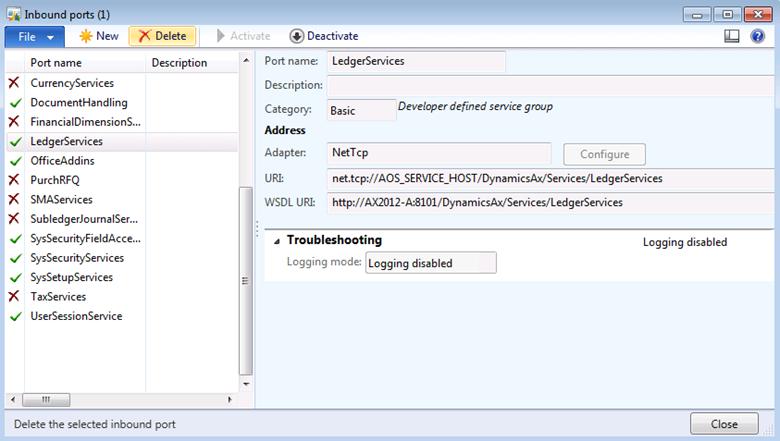Click the Activate button

(243, 36)
